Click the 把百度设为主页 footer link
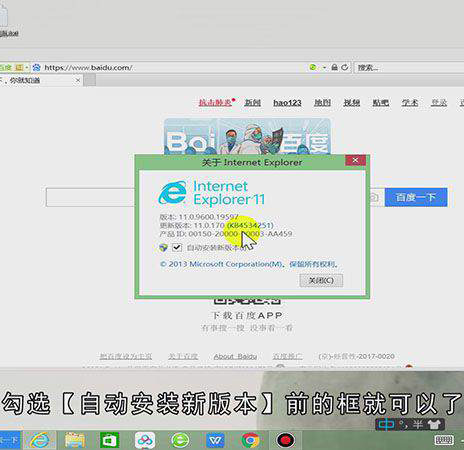Screen dimensions: 464x450 point(126,356)
